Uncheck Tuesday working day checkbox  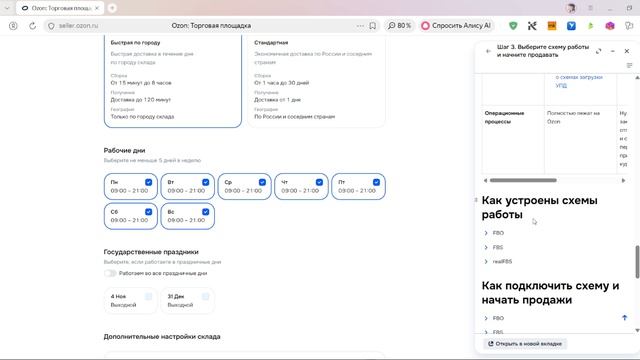(206, 182)
